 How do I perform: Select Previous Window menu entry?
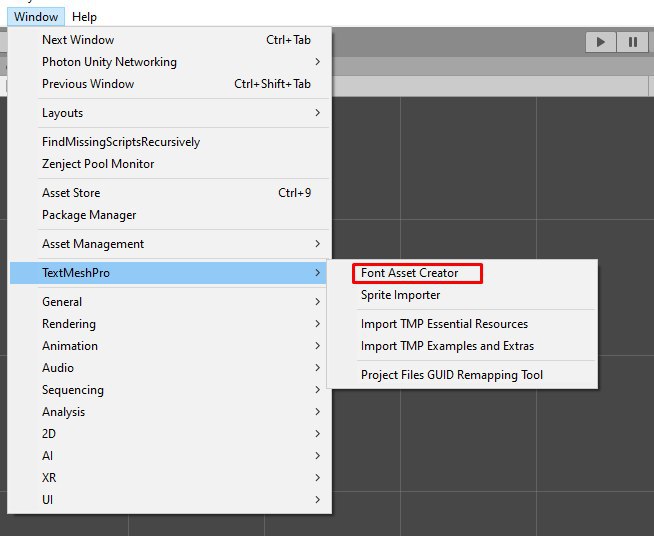[x=169, y=84]
